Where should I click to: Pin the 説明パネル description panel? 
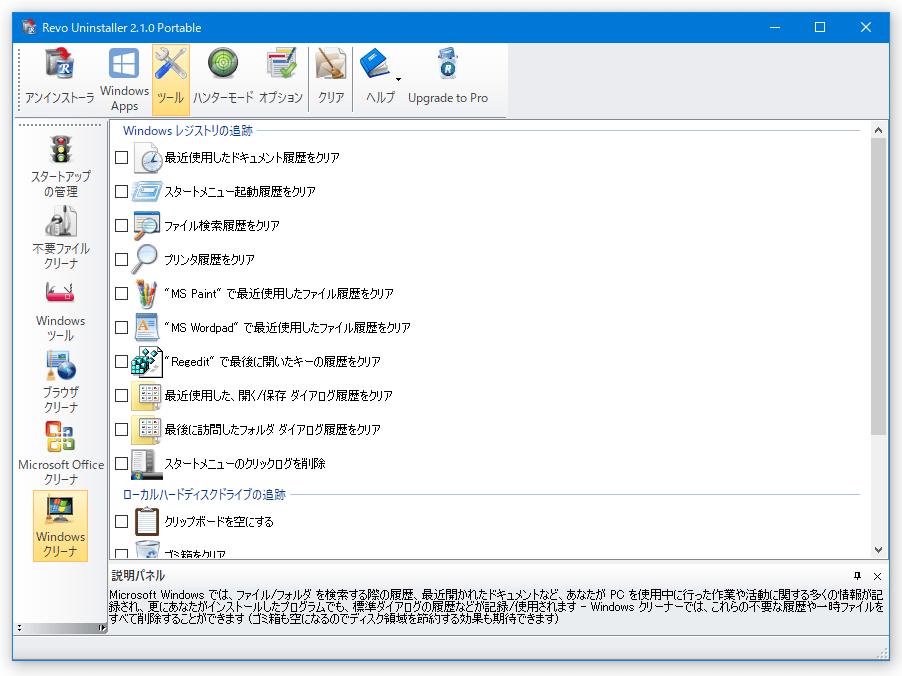[x=858, y=576]
